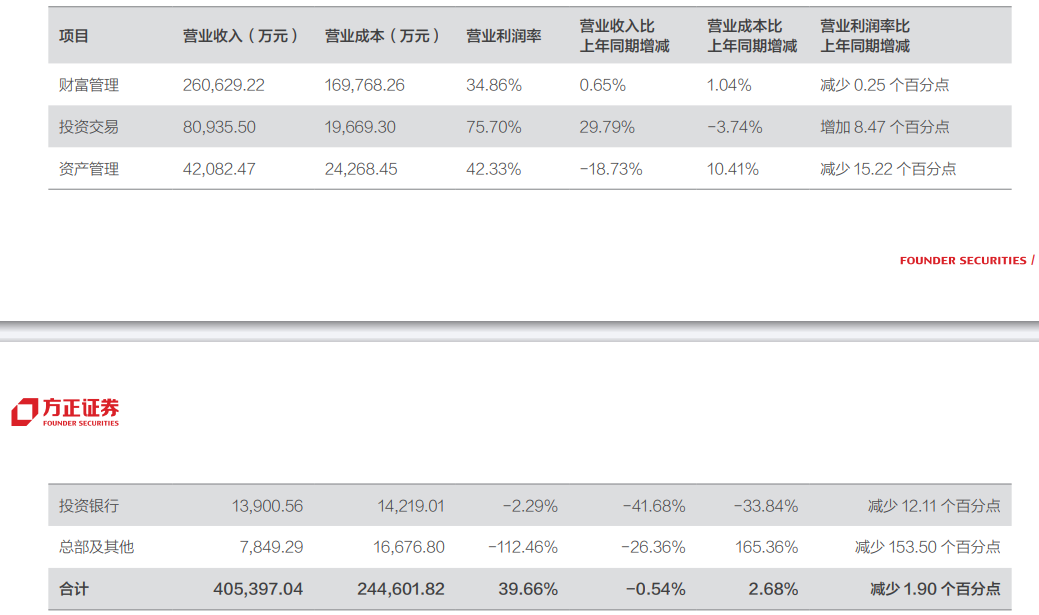This screenshot has height=615, width=1039.
Task: Click the 75.70% profit margin cell
Action: point(494,127)
